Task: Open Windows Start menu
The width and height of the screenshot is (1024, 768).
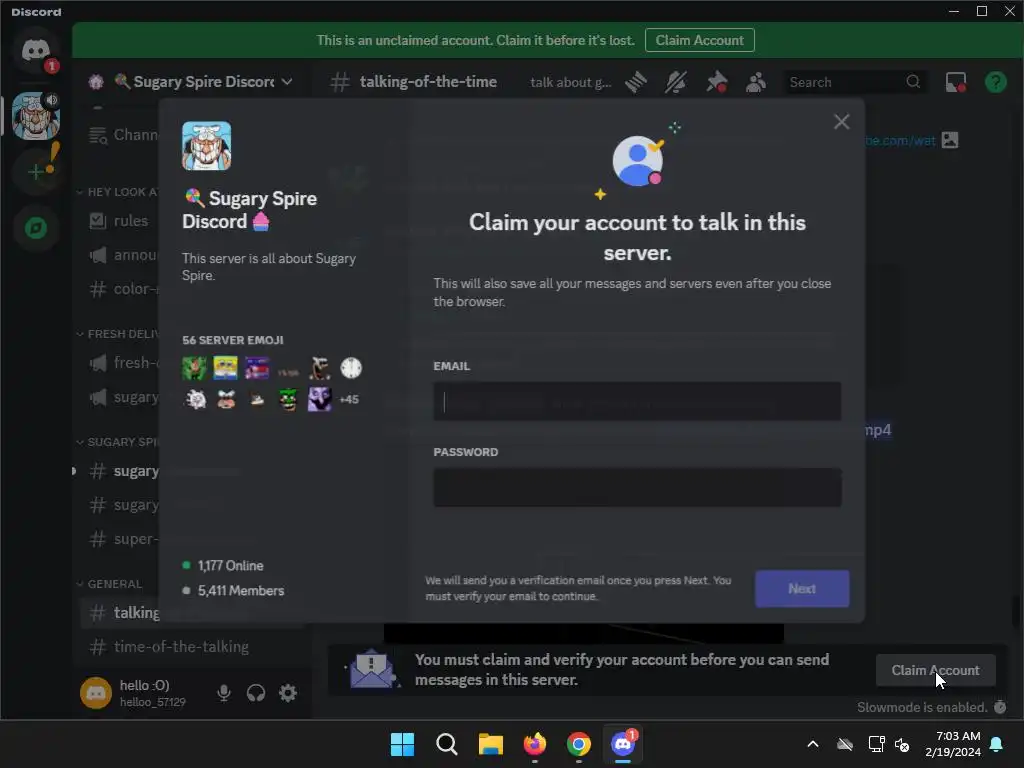Action: click(x=402, y=744)
